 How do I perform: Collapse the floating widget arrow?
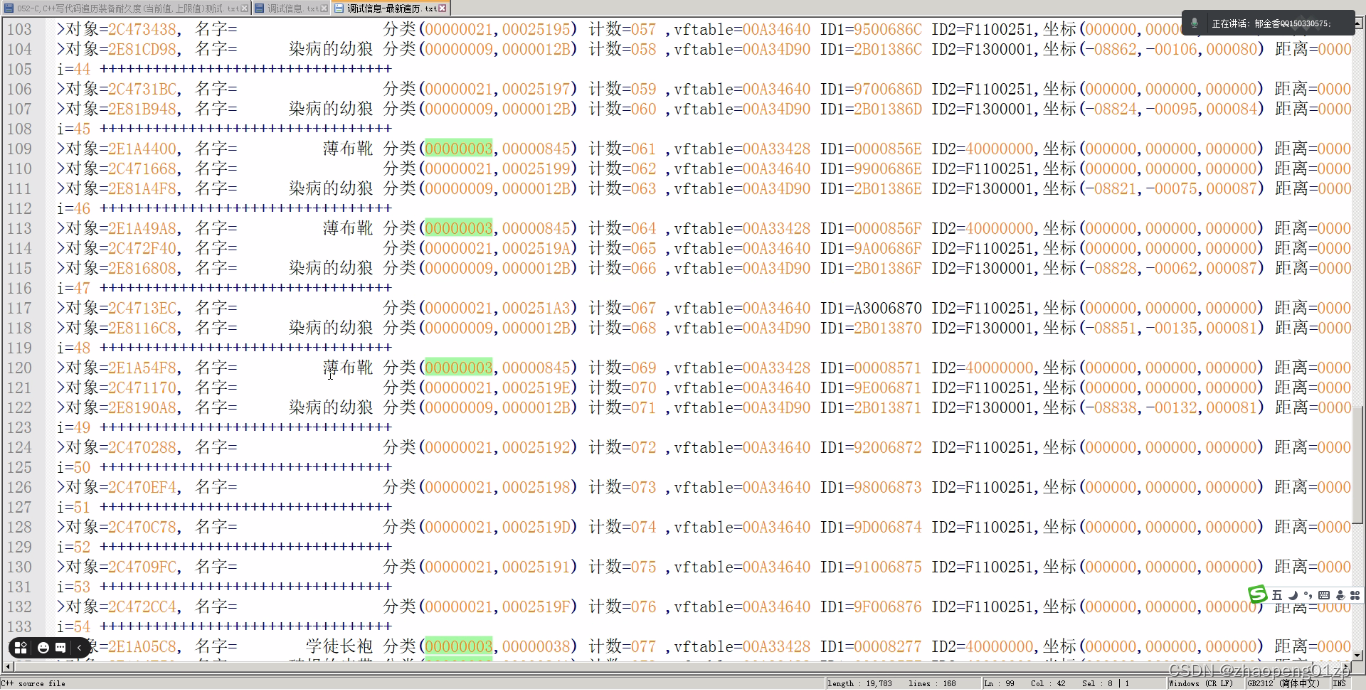[79, 648]
